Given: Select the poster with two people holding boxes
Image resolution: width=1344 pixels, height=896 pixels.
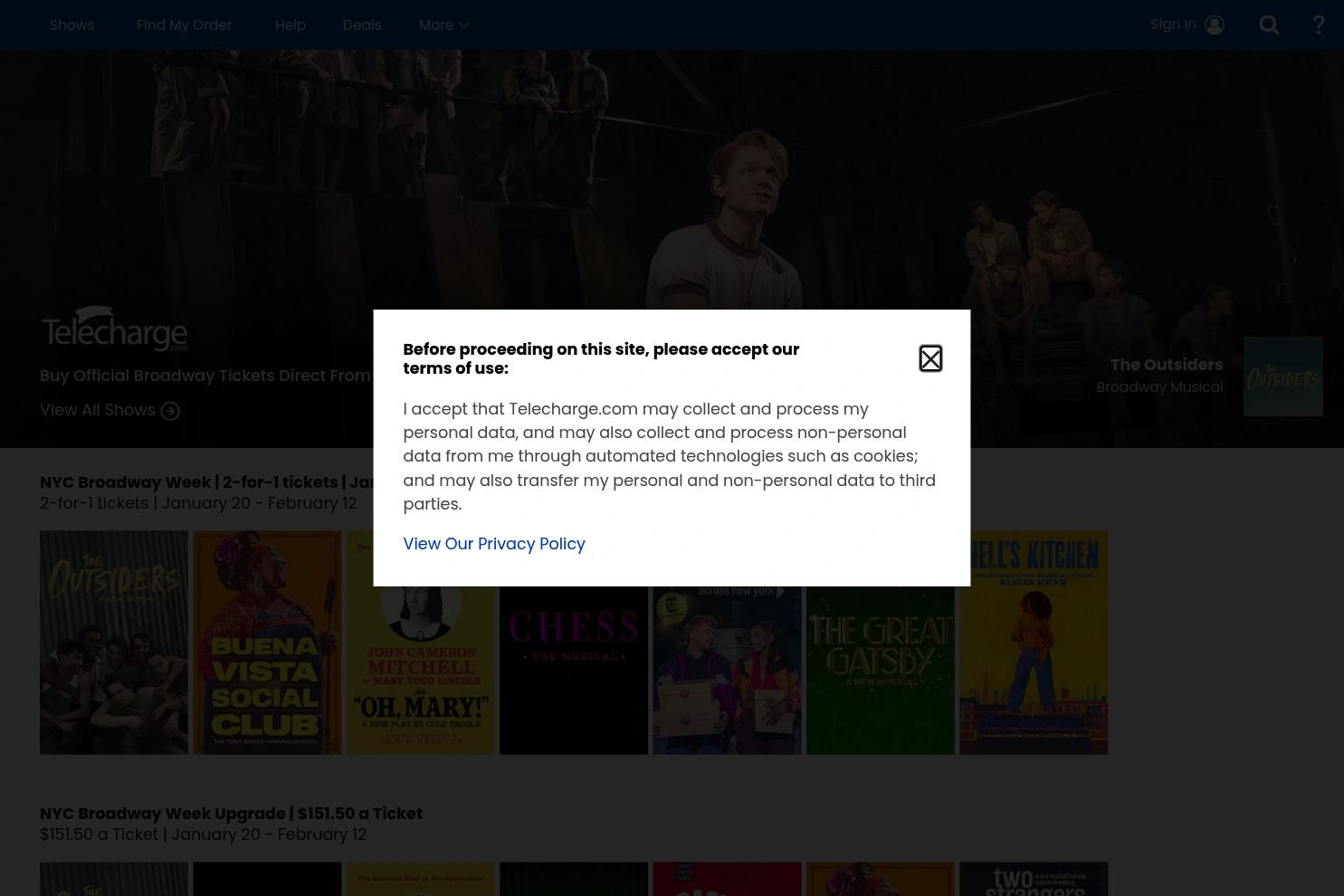Looking at the screenshot, I should tap(727, 670).
